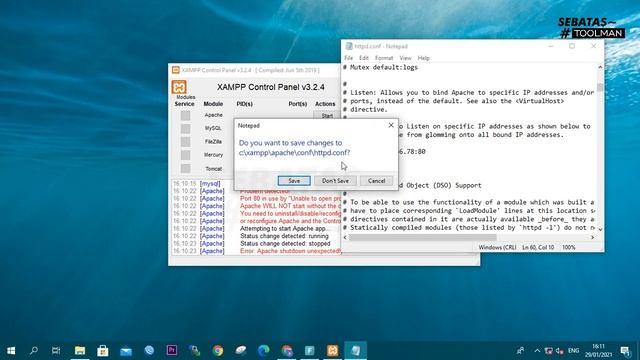
Task: Click the 'Attempting to start Apache app' log line
Action: coord(283,229)
